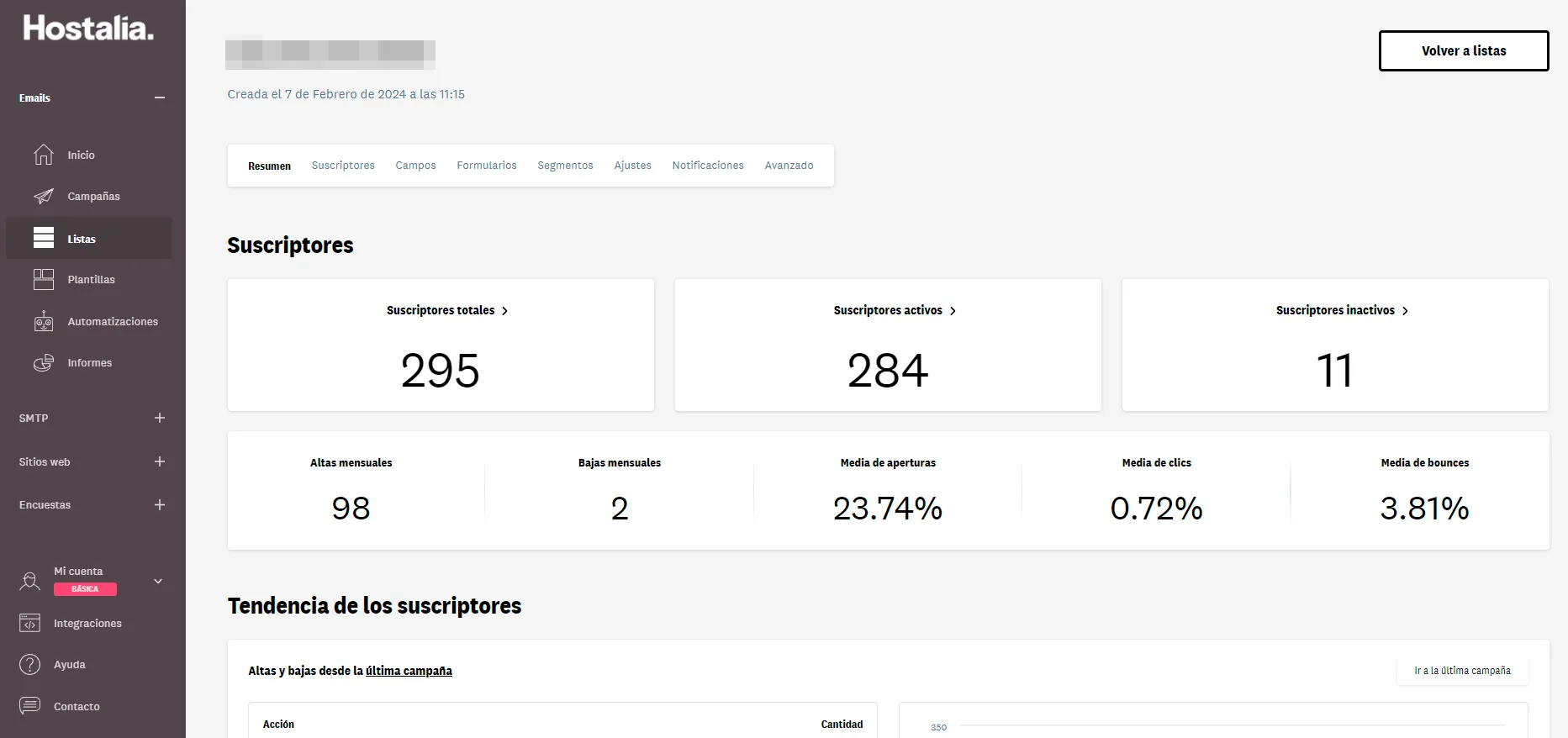Expand the SMTP section

point(160,418)
